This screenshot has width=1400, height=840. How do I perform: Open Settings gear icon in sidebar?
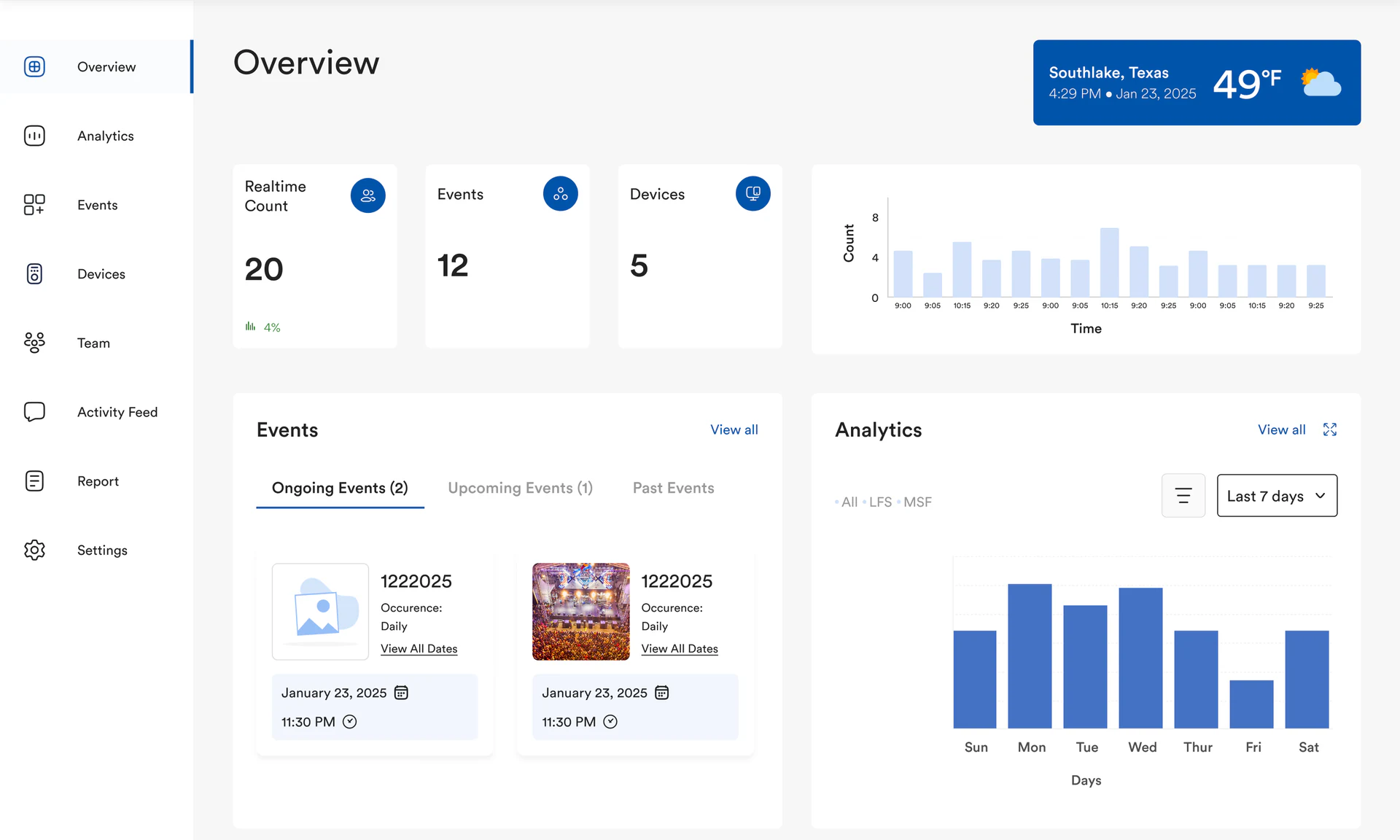tap(34, 550)
